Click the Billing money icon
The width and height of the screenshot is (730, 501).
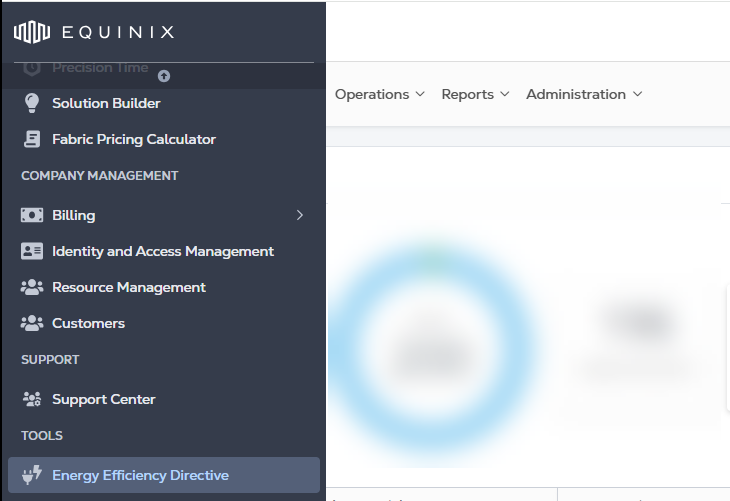pos(32,215)
